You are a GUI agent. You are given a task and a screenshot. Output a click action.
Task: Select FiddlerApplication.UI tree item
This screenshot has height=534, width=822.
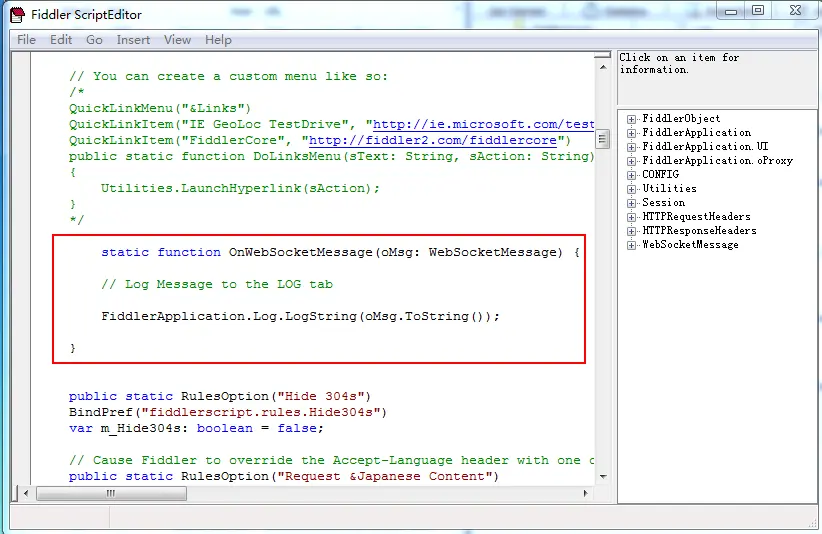(705, 147)
